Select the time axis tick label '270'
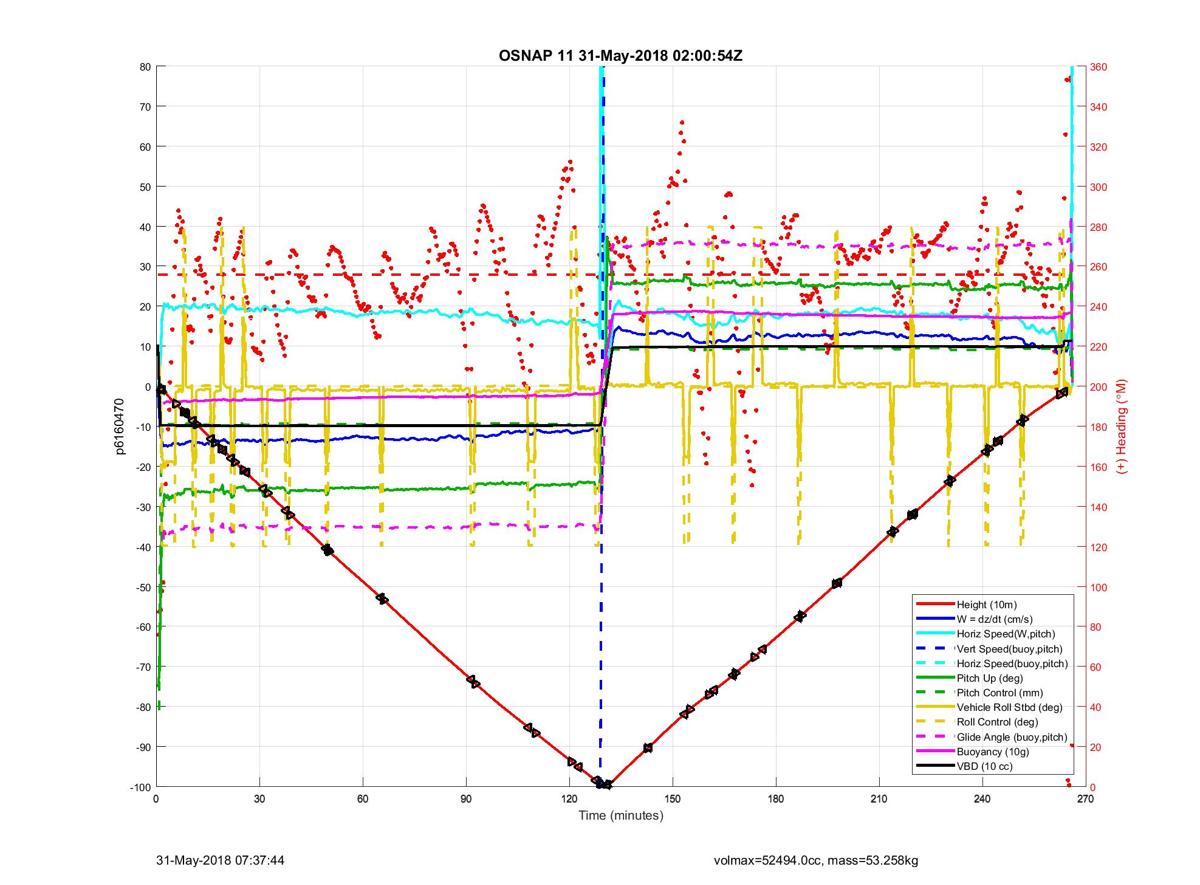Screen dimensions: 1200x885 click(x=1085, y=800)
